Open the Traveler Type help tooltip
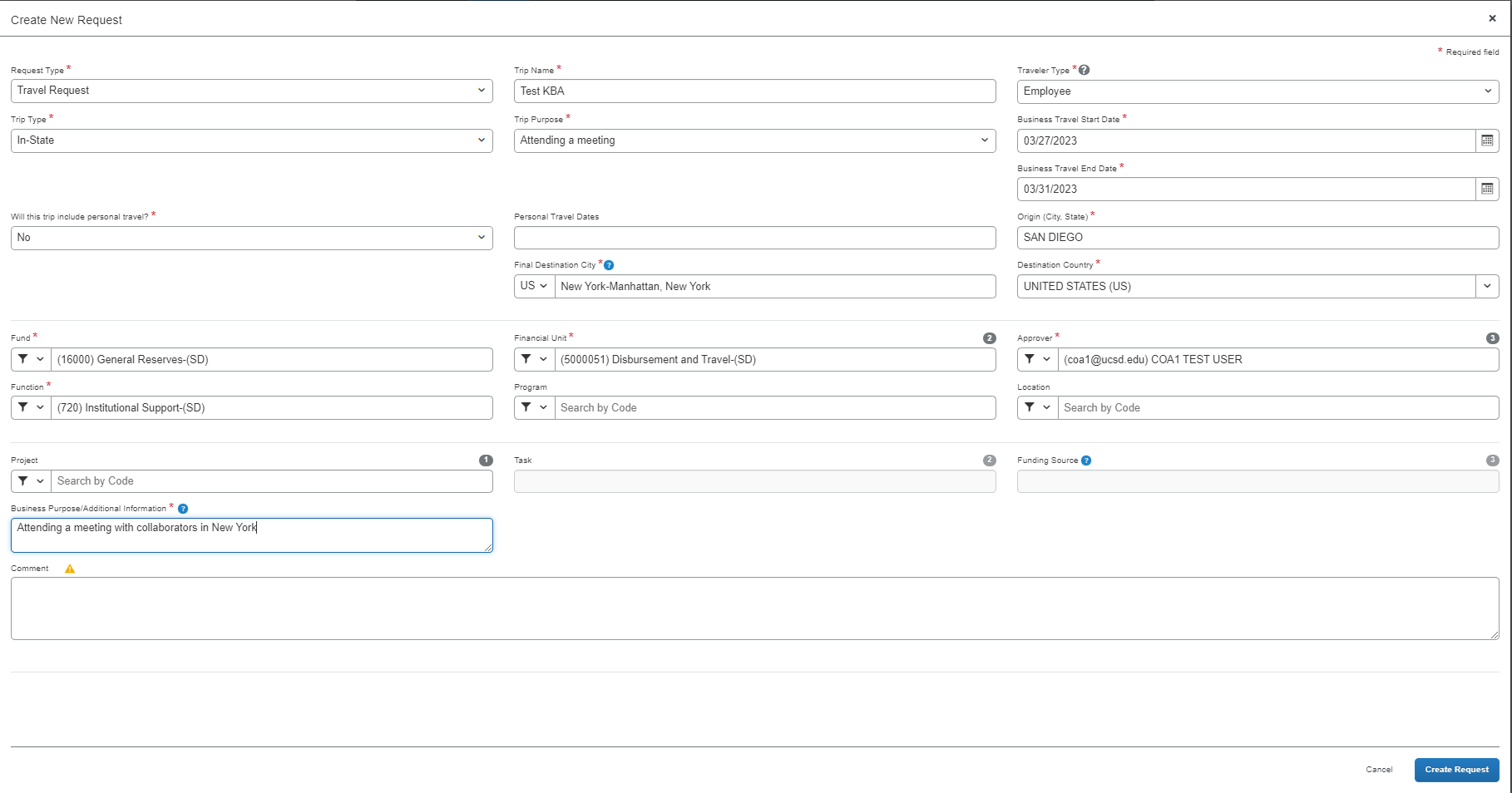The height and width of the screenshot is (793, 1512). click(x=1083, y=70)
